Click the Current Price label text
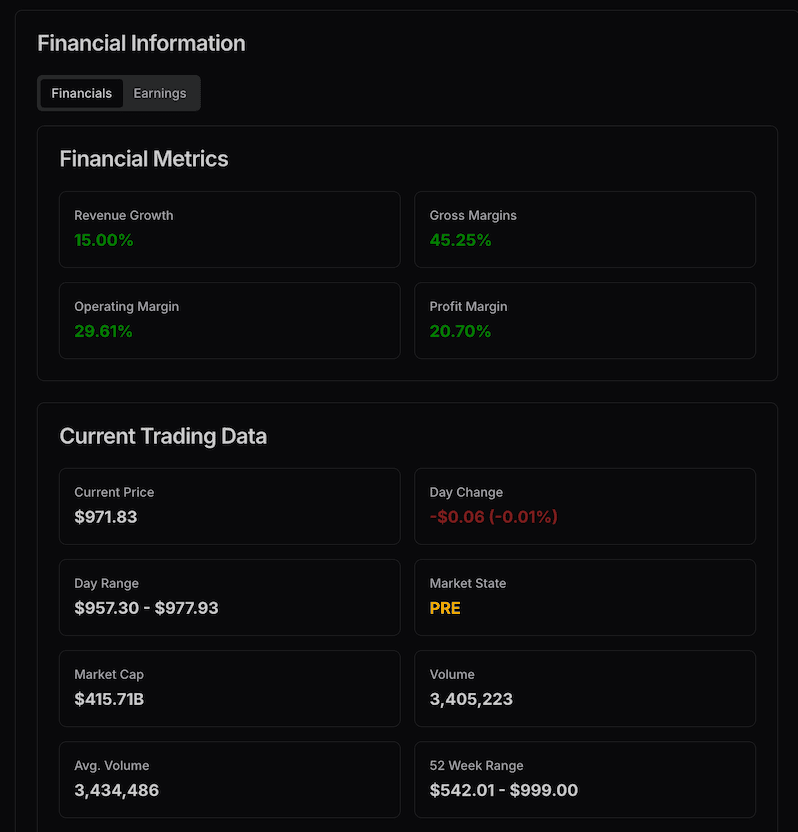 point(114,492)
